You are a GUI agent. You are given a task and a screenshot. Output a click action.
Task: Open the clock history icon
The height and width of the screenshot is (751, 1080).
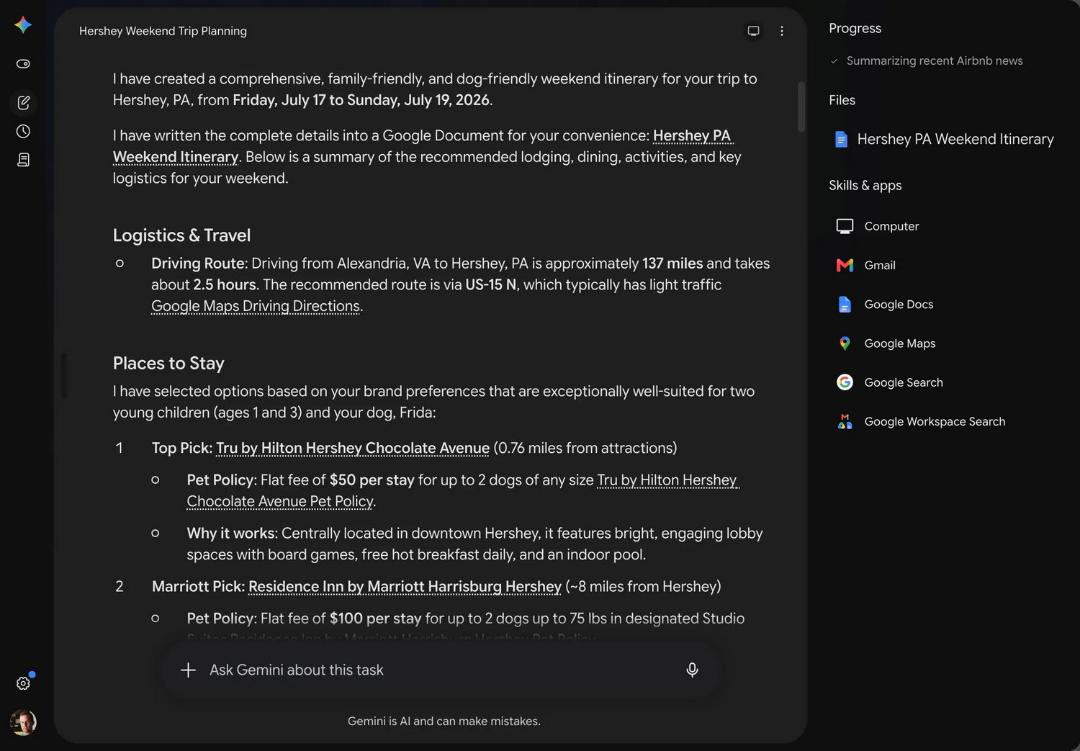click(x=23, y=131)
